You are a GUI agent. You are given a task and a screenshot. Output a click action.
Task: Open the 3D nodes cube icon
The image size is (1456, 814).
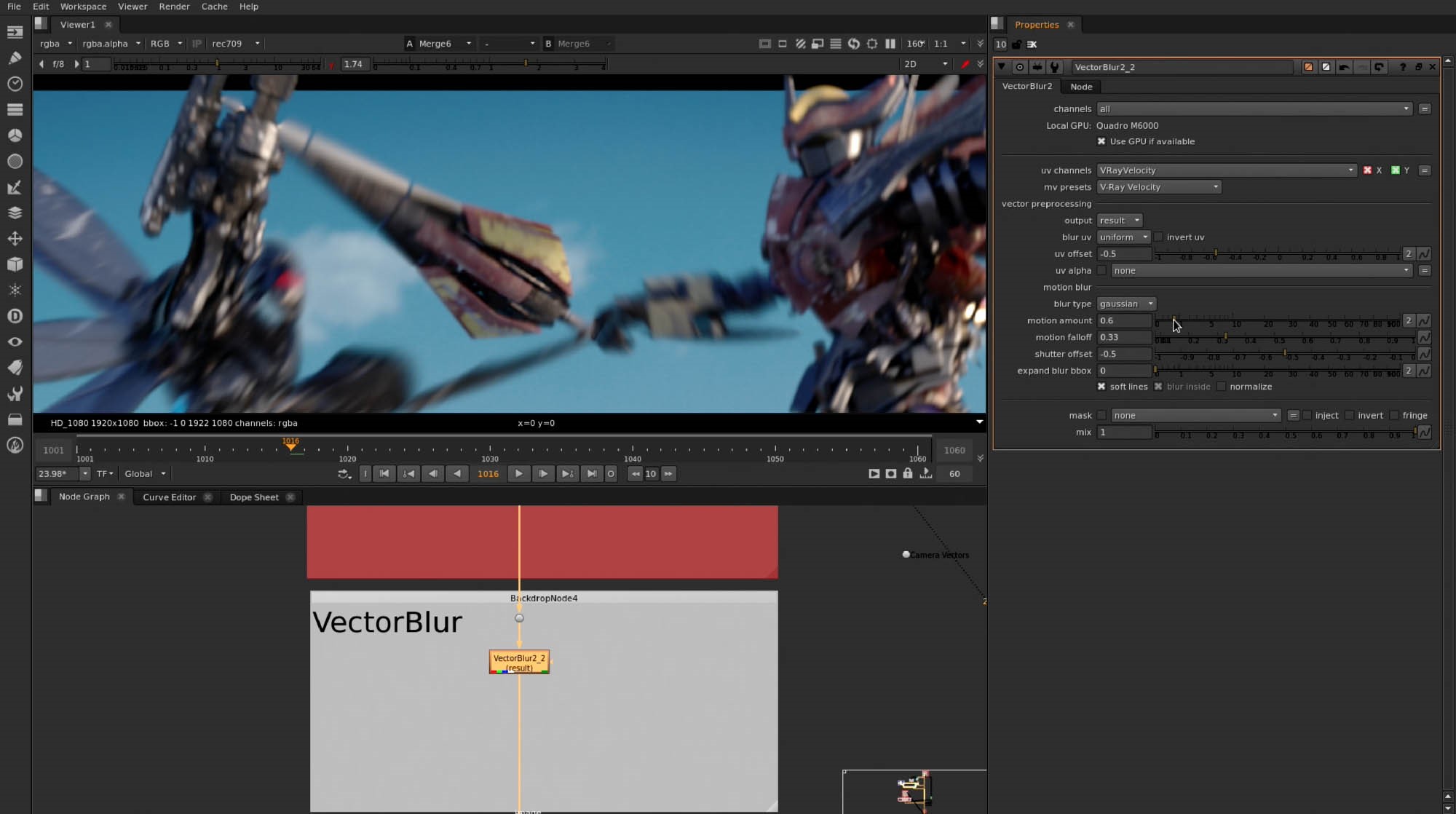15,264
